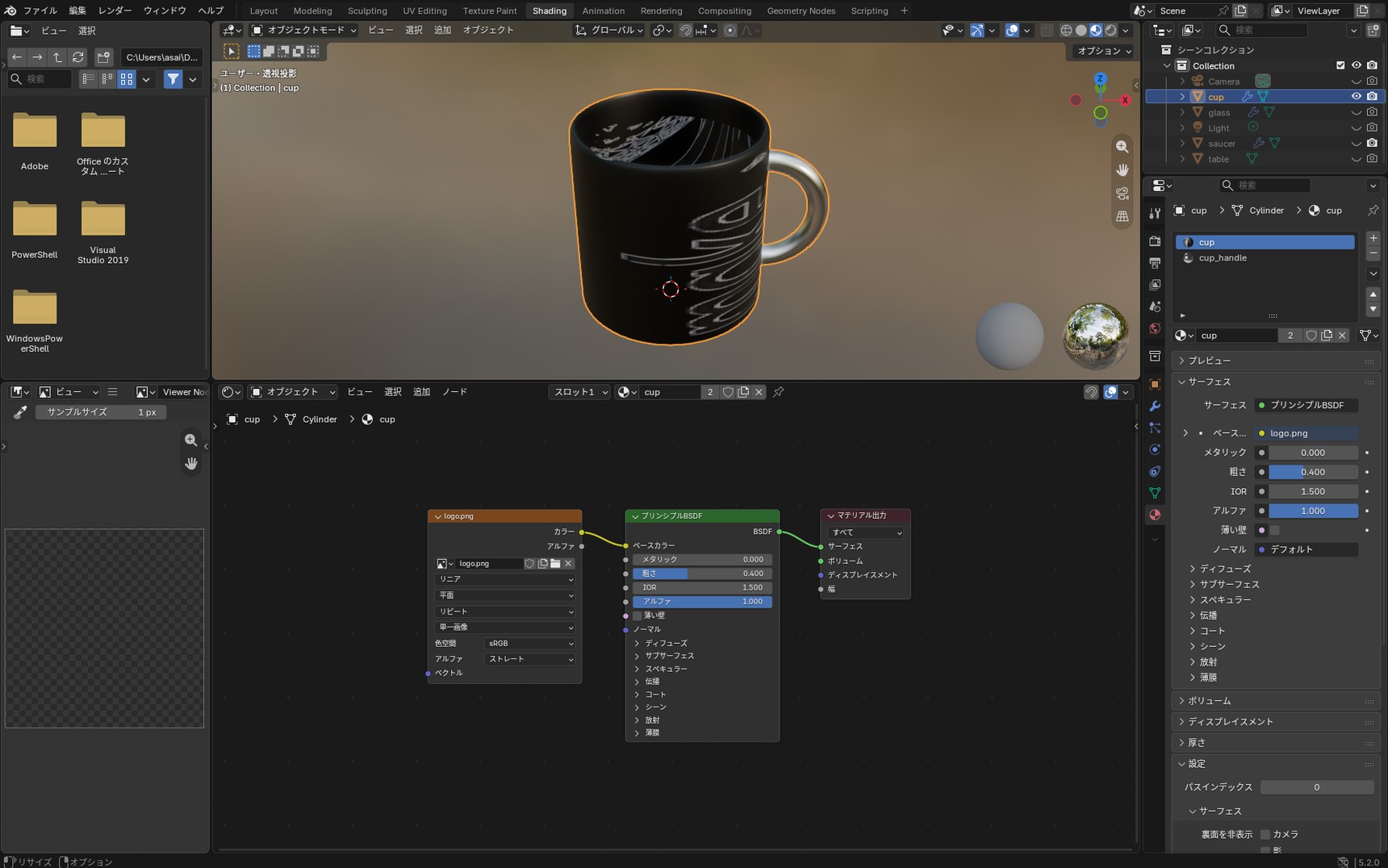
Task: Click the outliner search field
Action: point(1262,31)
